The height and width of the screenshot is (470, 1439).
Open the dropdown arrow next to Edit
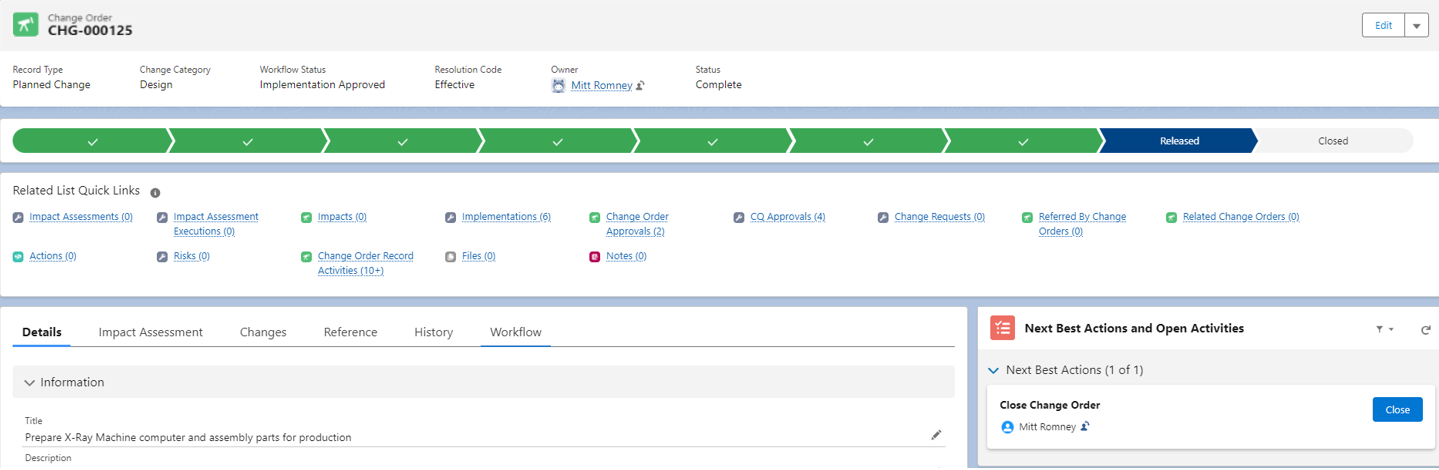coord(1416,26)
